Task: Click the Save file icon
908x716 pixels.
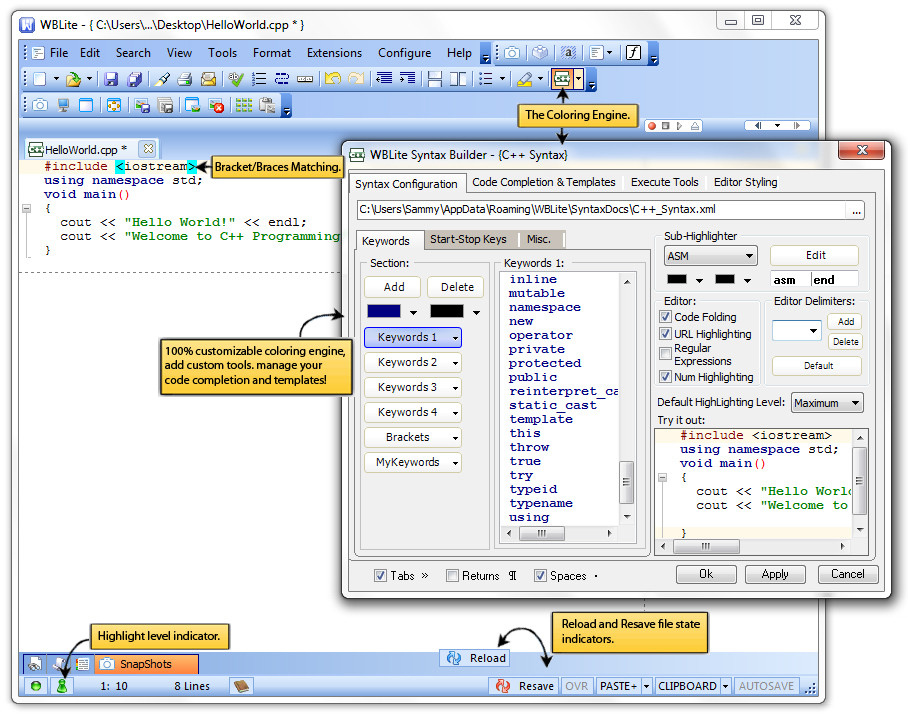Action: point(111,79)
